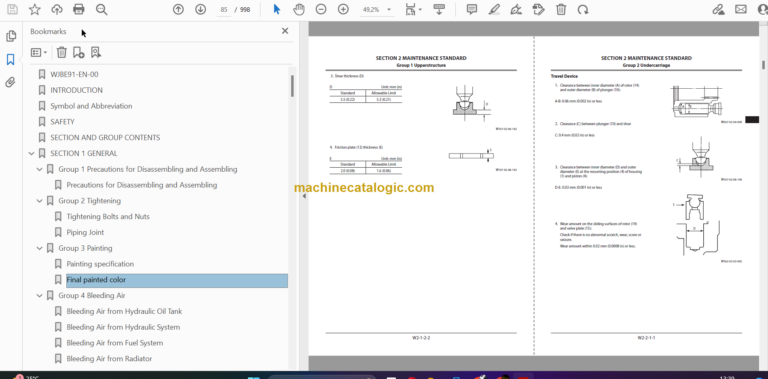Open the share link icon
Image resolution: width=768 pixels, height=379 pixels.
[x=718, y=9]
